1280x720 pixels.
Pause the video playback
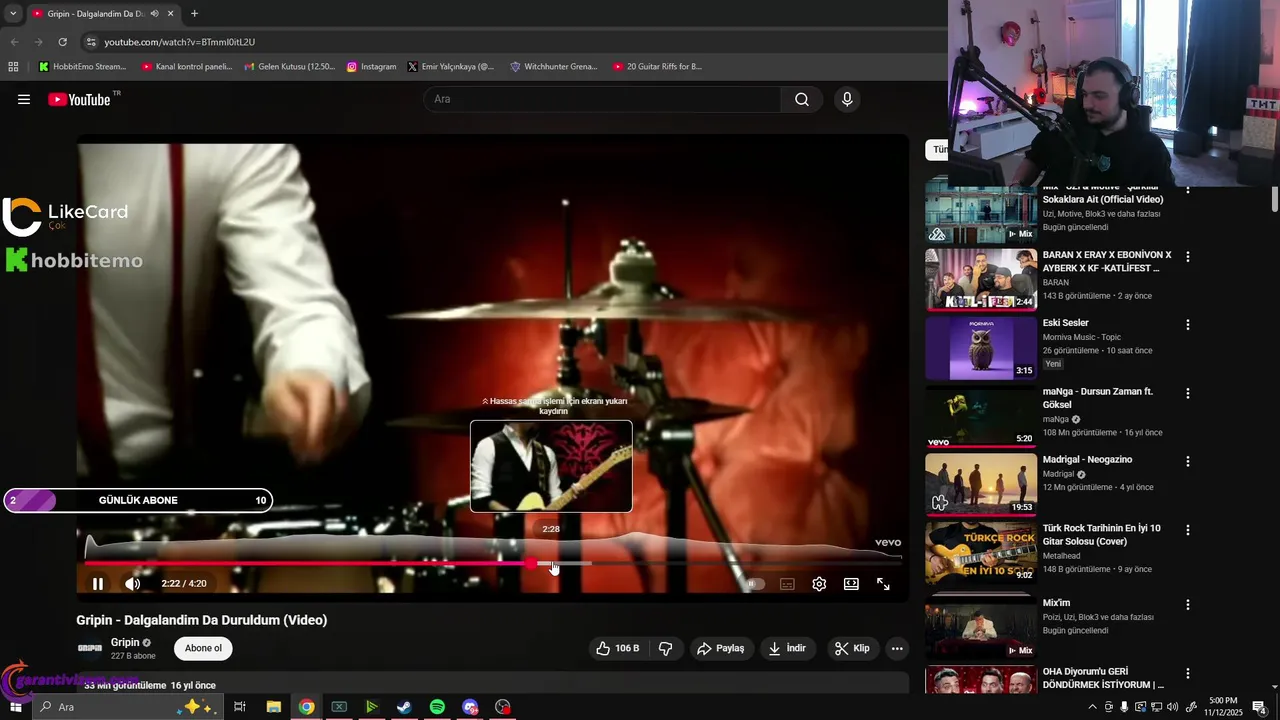(x=98, y=584)
